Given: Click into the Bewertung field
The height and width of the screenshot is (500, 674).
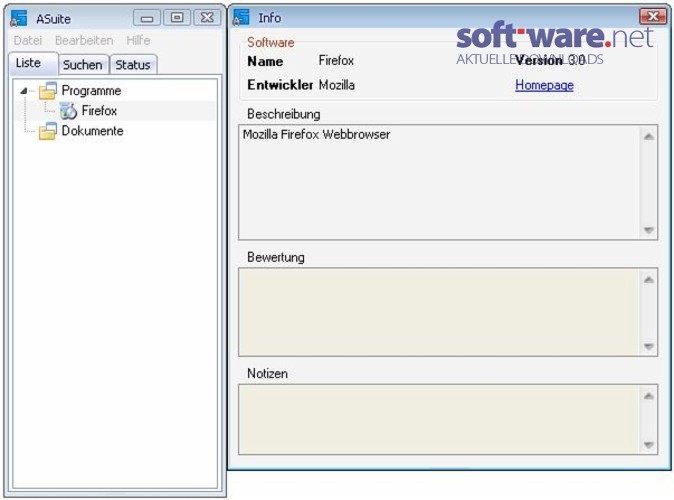Looking at the screenshot, I should [448, 312].
